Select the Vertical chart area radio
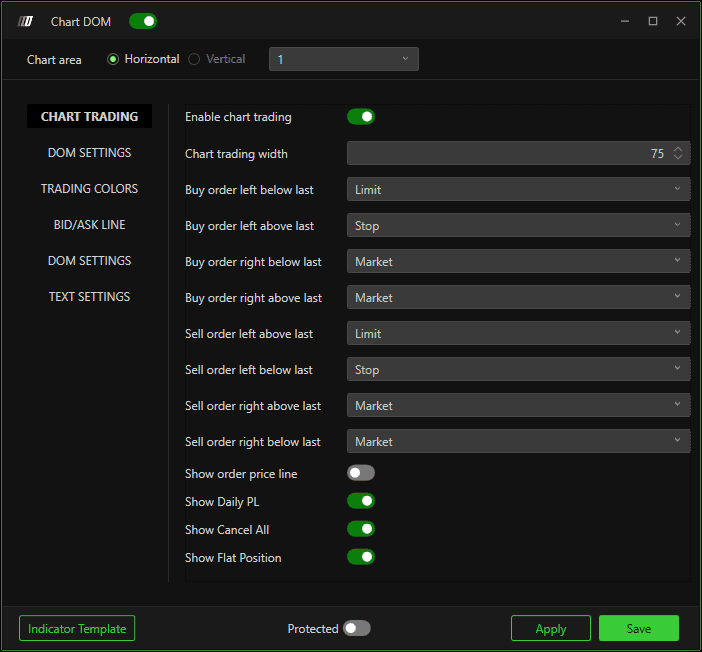Screen dimensions: 702x652 coord(194,59)
